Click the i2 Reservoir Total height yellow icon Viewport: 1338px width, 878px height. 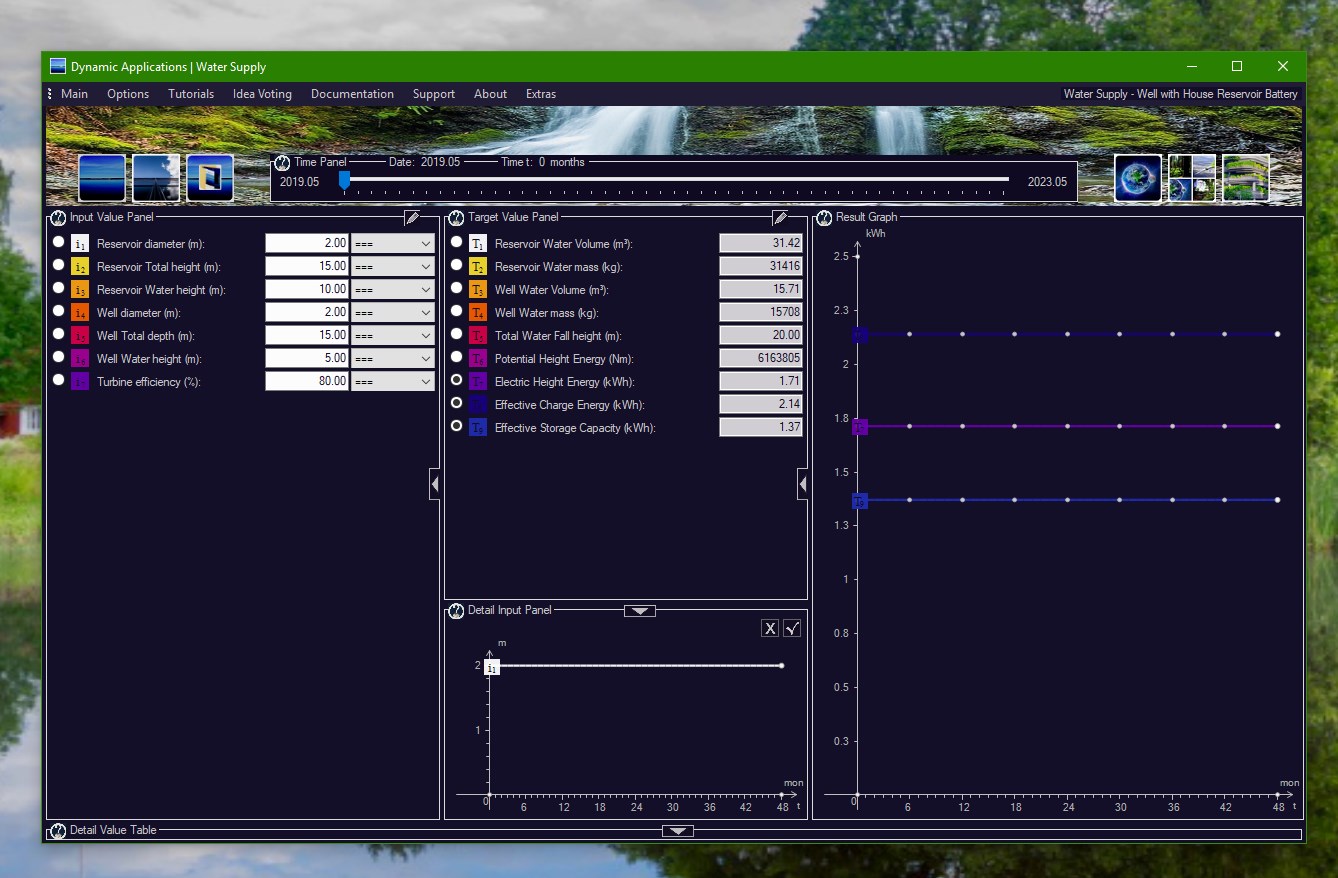80,266
